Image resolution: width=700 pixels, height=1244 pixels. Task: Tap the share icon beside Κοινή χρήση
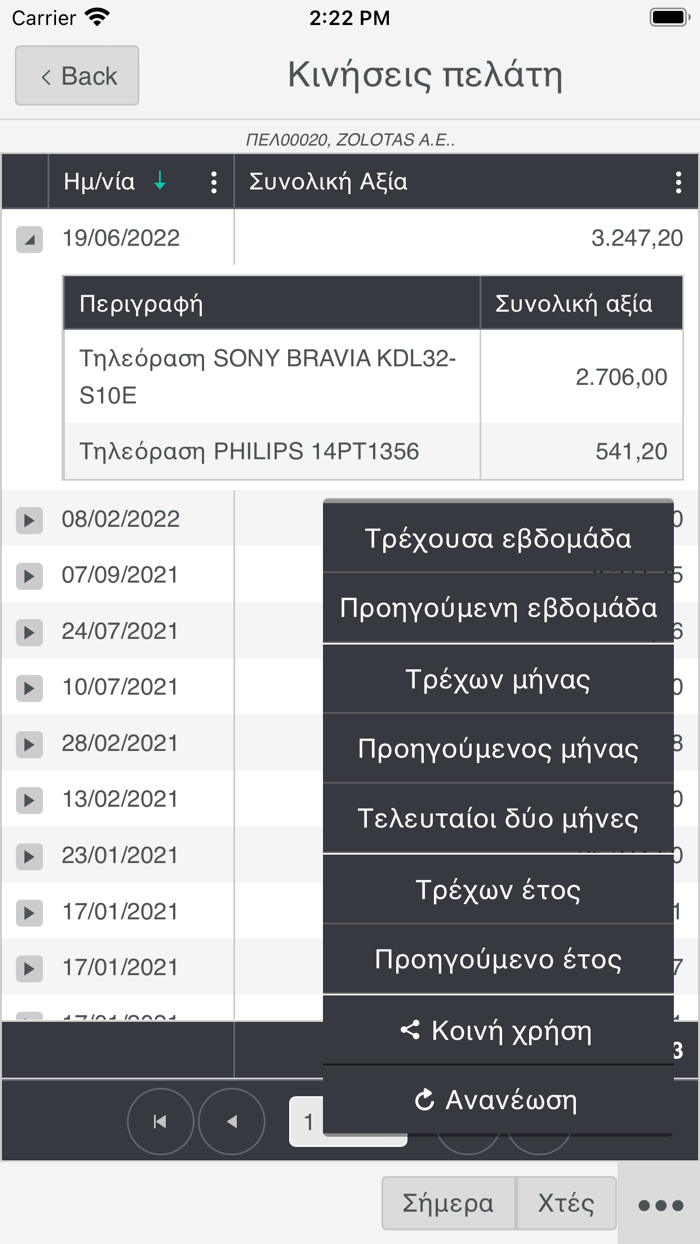(409, 1029)
